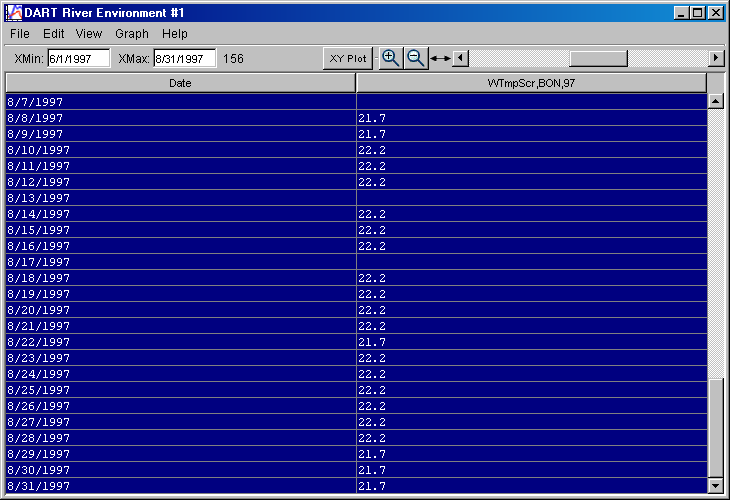The image size is (730, 500).
Task: Click the horizontal pan double-arrow icon
Action: (x=440, y=59)
